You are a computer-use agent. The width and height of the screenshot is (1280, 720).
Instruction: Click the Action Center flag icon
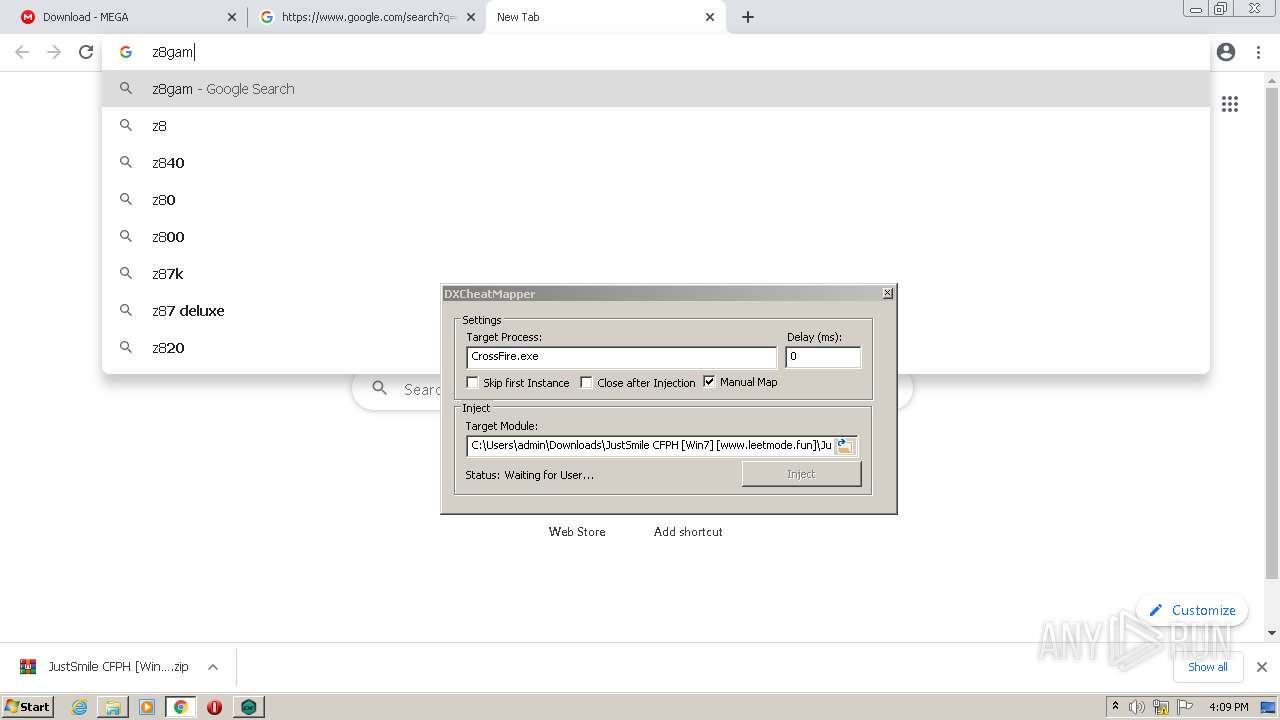pos(1186,707)
